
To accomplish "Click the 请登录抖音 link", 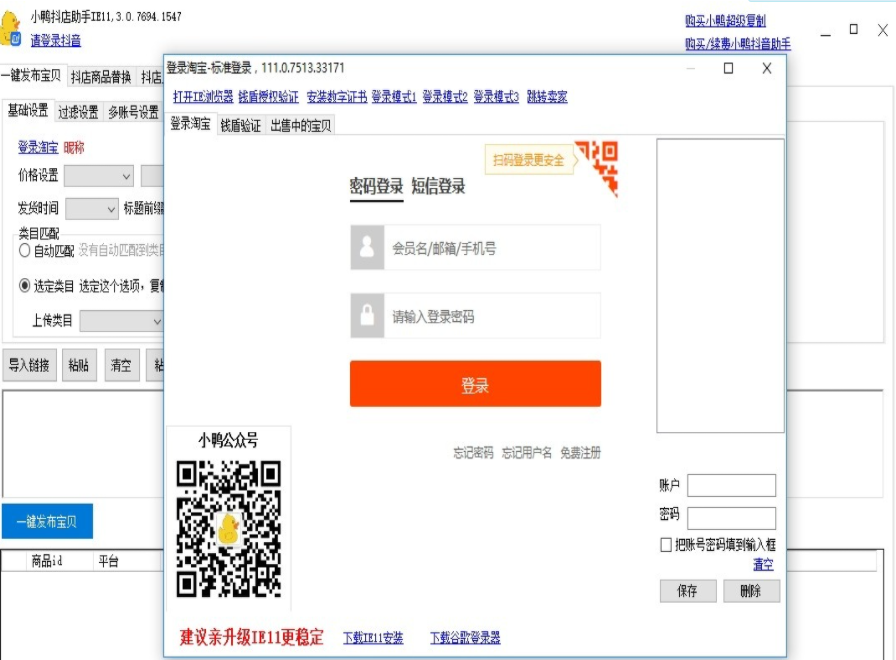I will tap(55, 41).
